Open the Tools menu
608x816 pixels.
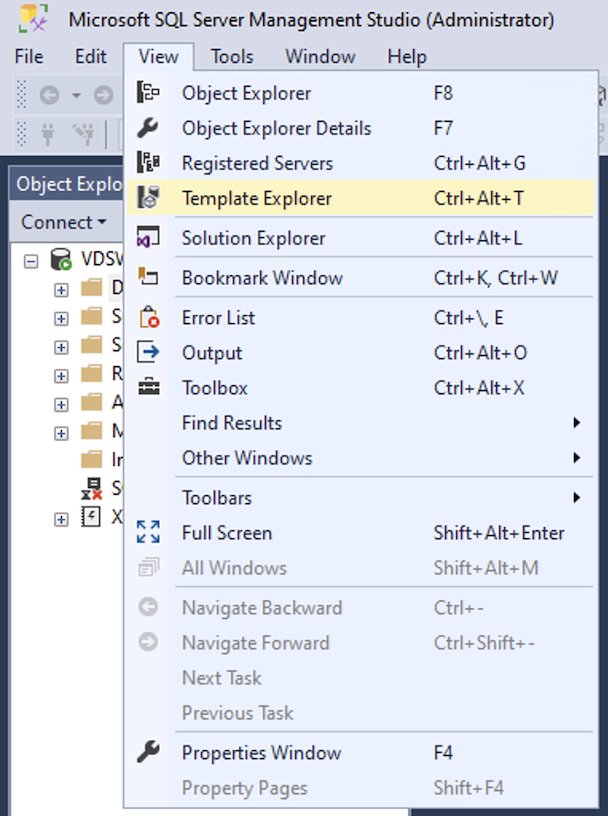pos(232,57)
